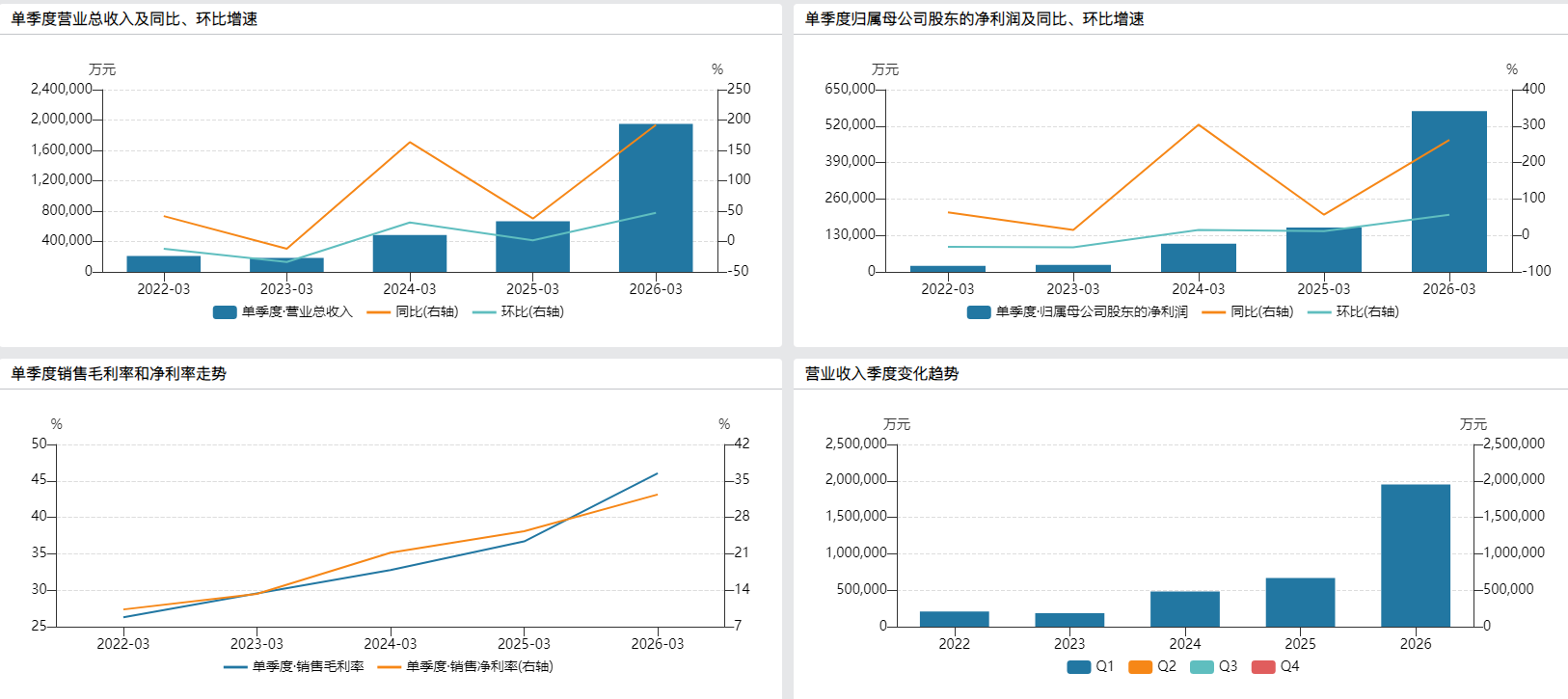Toggle 环比(右轴) legend in the 营业总收入 chart
1568x699 pixels.
519,312
